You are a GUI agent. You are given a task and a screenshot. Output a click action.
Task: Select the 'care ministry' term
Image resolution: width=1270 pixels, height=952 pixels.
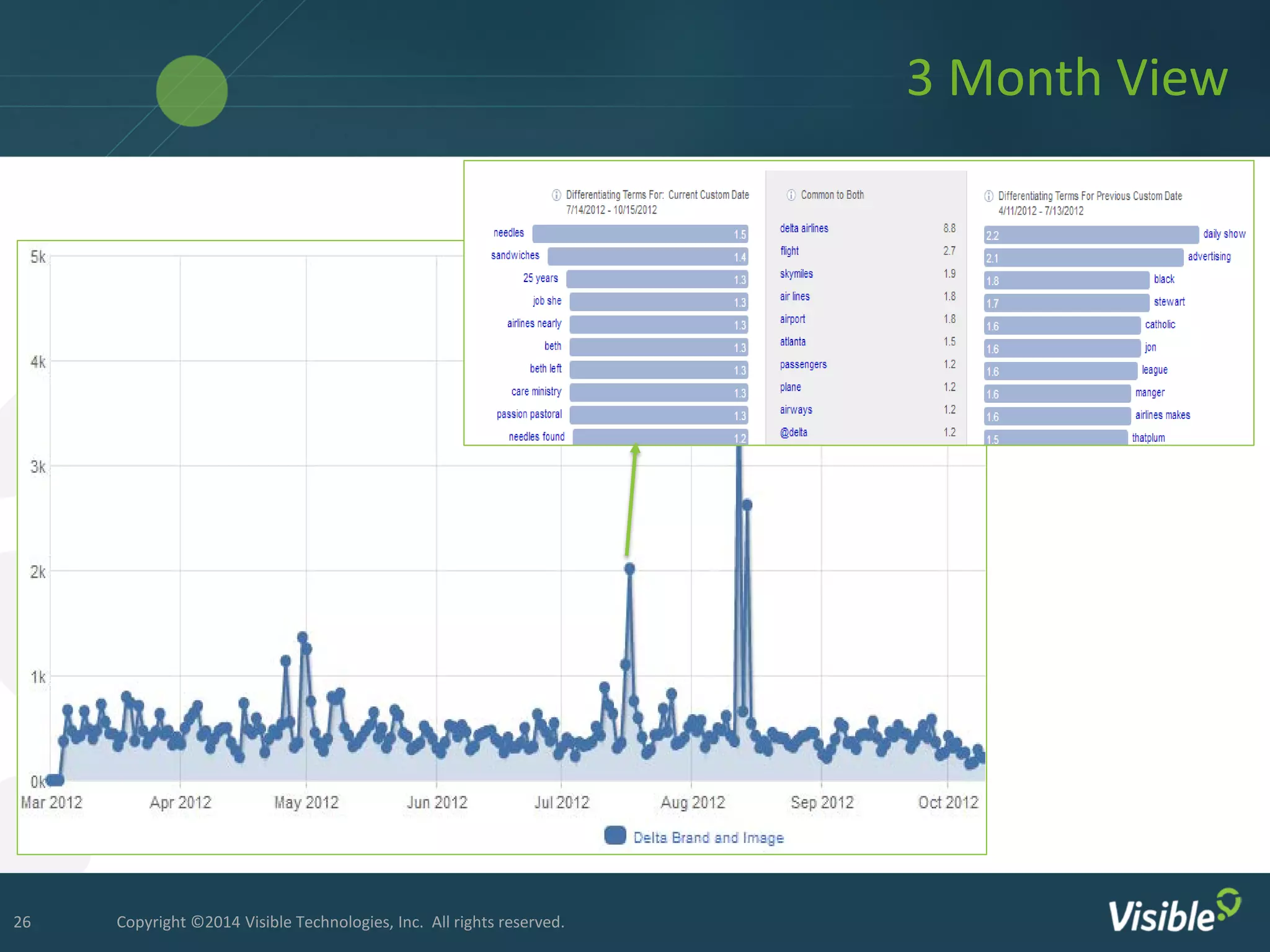pyautogui.click(x=536, y=392)
